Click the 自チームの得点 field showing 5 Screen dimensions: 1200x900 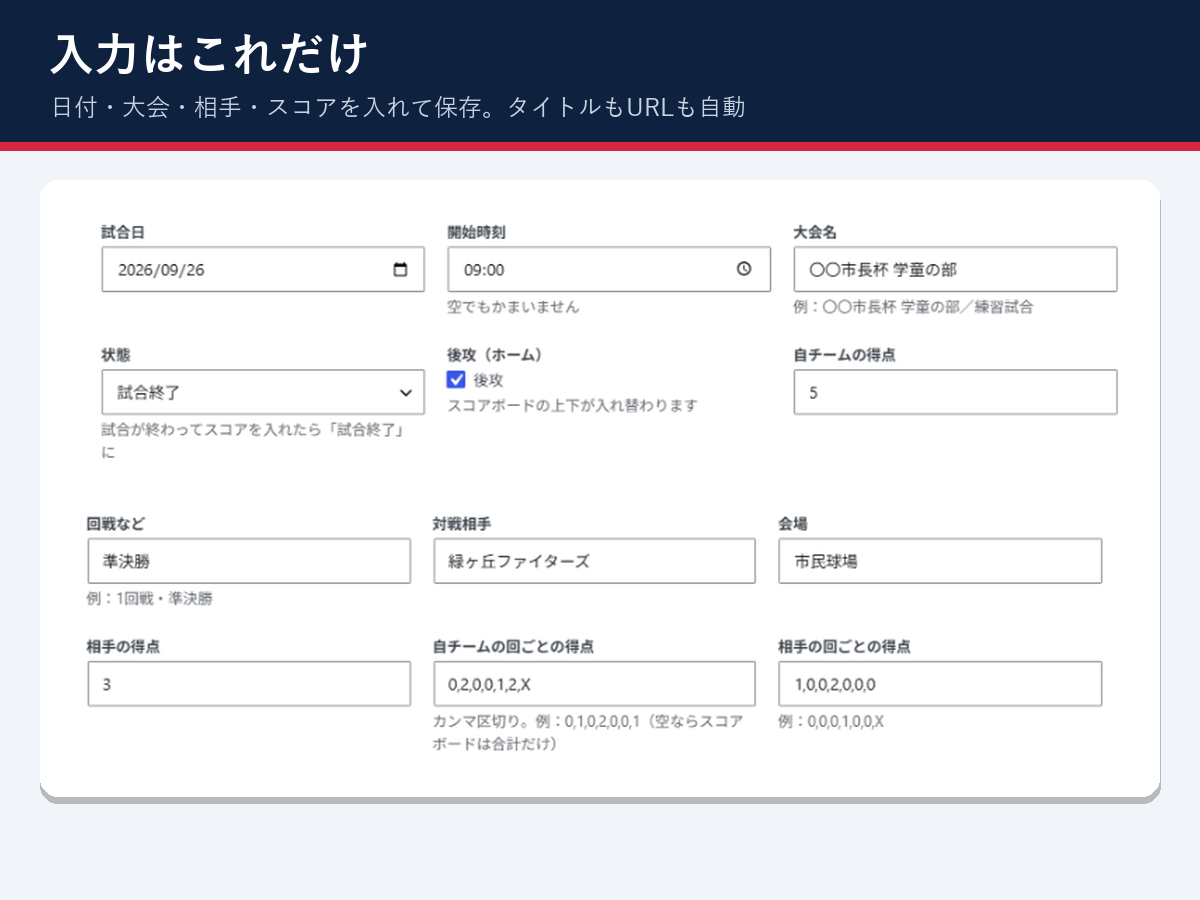[955, 392]
